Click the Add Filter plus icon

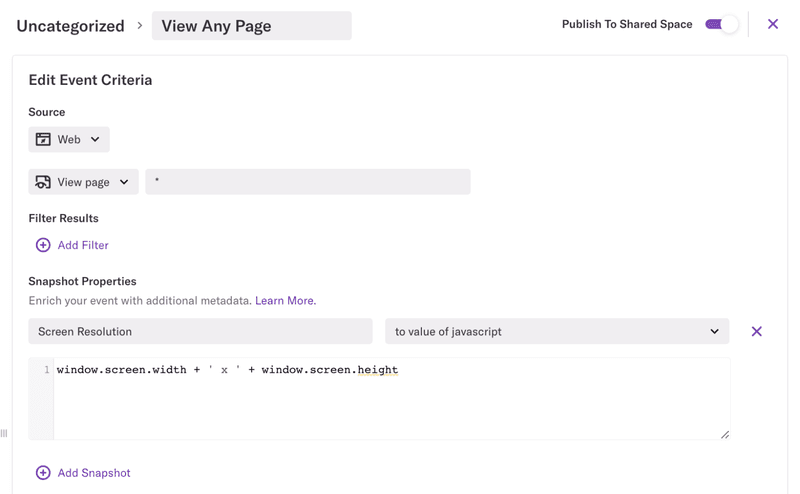point(43,245)
